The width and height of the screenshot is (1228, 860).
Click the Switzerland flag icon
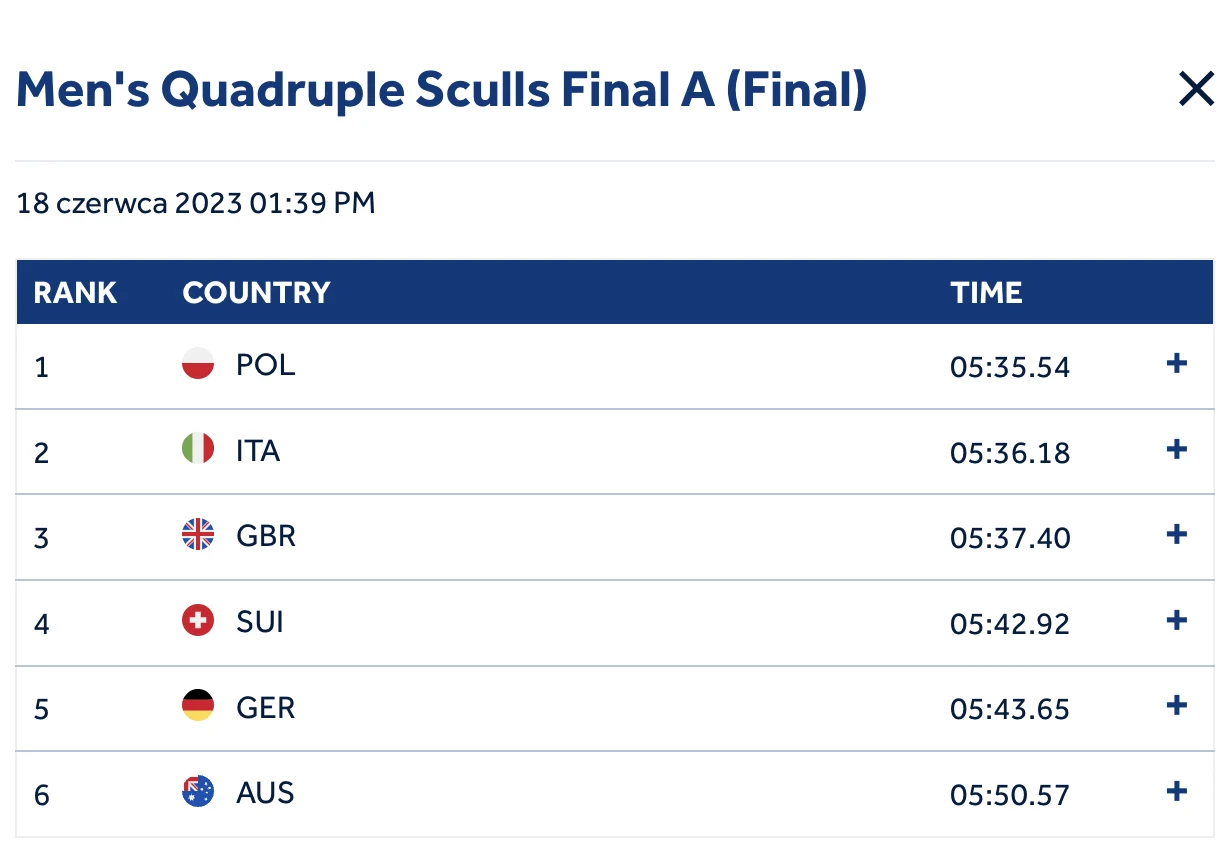click(x=198, y=621)
